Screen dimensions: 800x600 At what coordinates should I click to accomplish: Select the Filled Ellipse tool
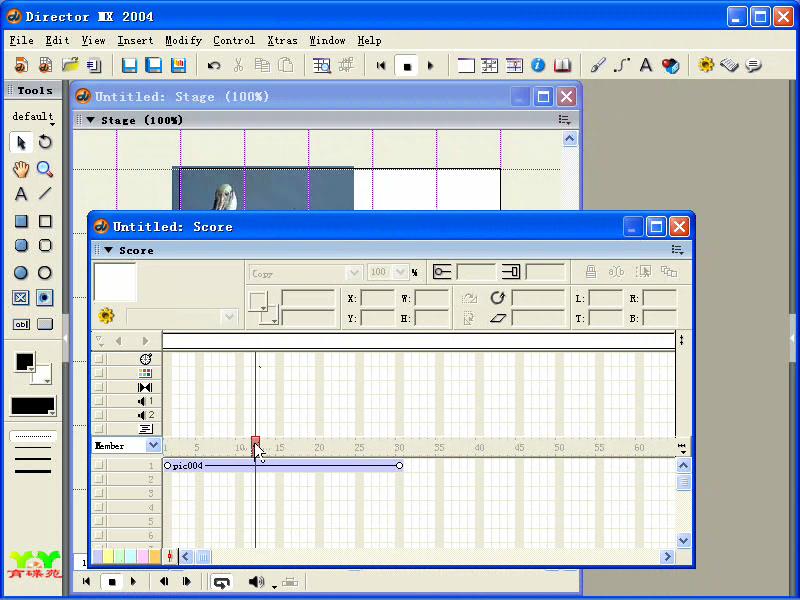point(21,272)
